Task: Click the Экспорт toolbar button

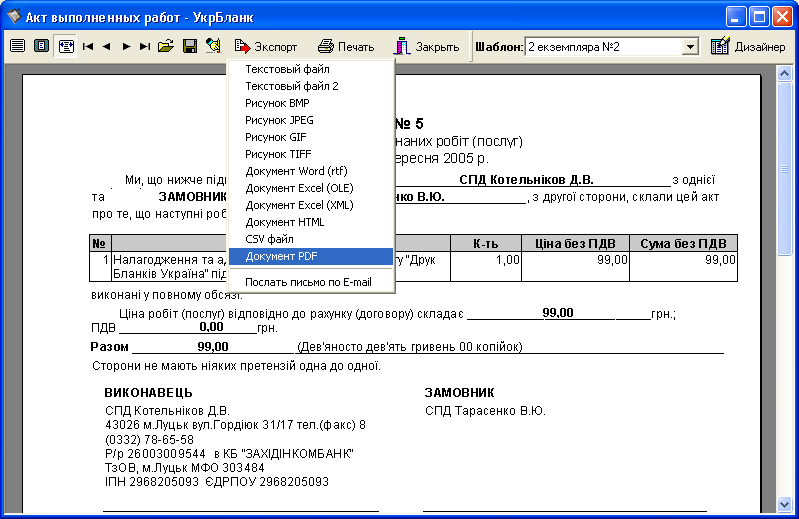Action: (266, 46)
